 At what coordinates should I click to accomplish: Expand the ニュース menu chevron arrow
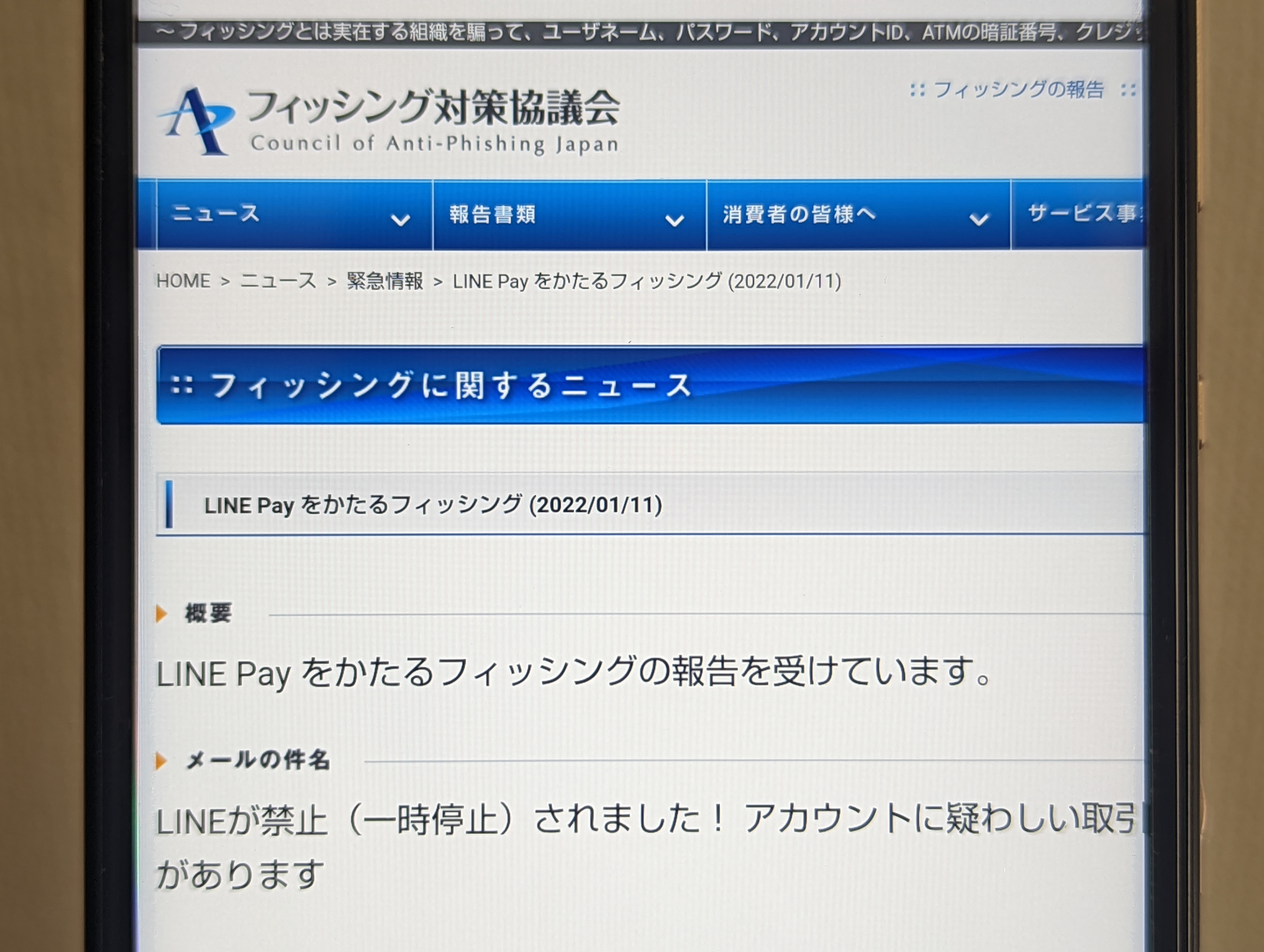coord(400,220)
